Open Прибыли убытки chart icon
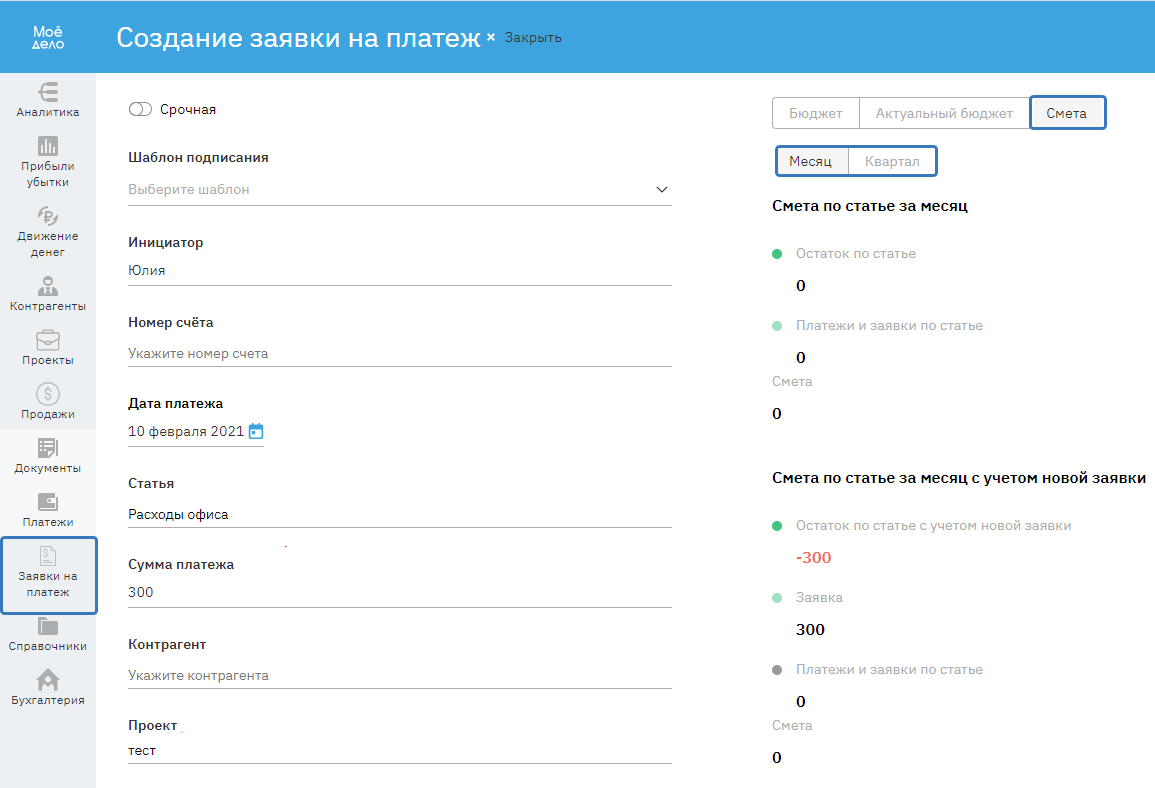This screenshot has height=788, width=1155. click(x=47, y=146)
